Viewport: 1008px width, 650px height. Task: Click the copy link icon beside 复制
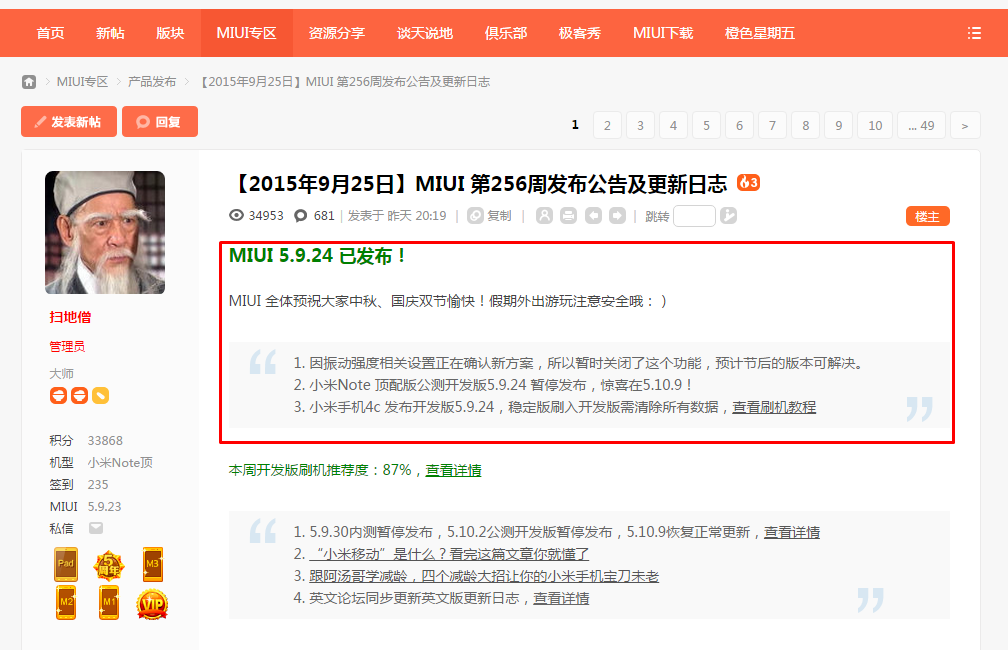click(475, 215)
